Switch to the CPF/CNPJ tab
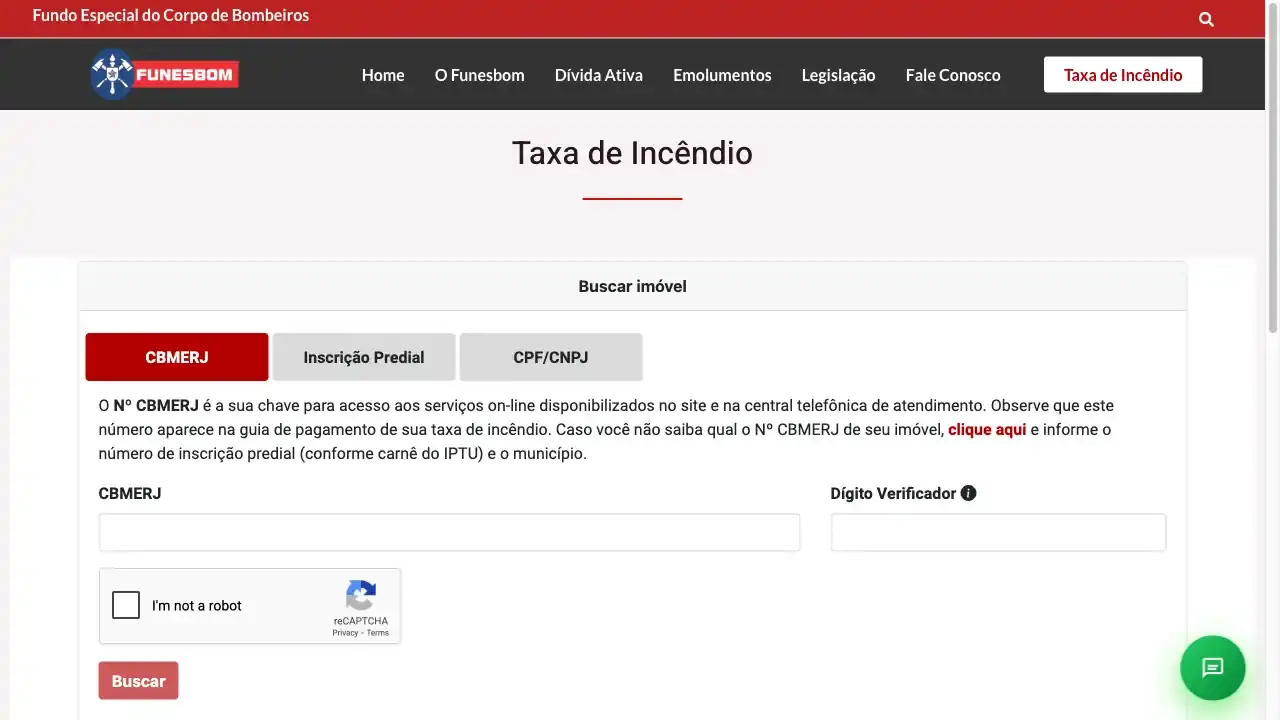 tap(551, 357)
